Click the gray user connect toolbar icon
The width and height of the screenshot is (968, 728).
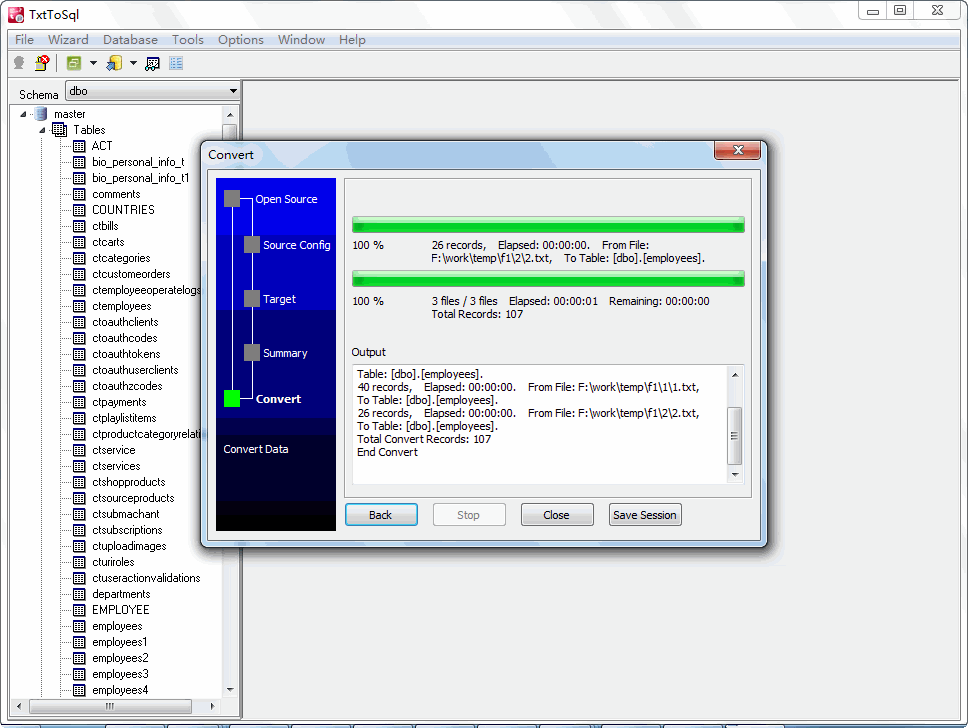pyautogui.click(x=19, y=63)
